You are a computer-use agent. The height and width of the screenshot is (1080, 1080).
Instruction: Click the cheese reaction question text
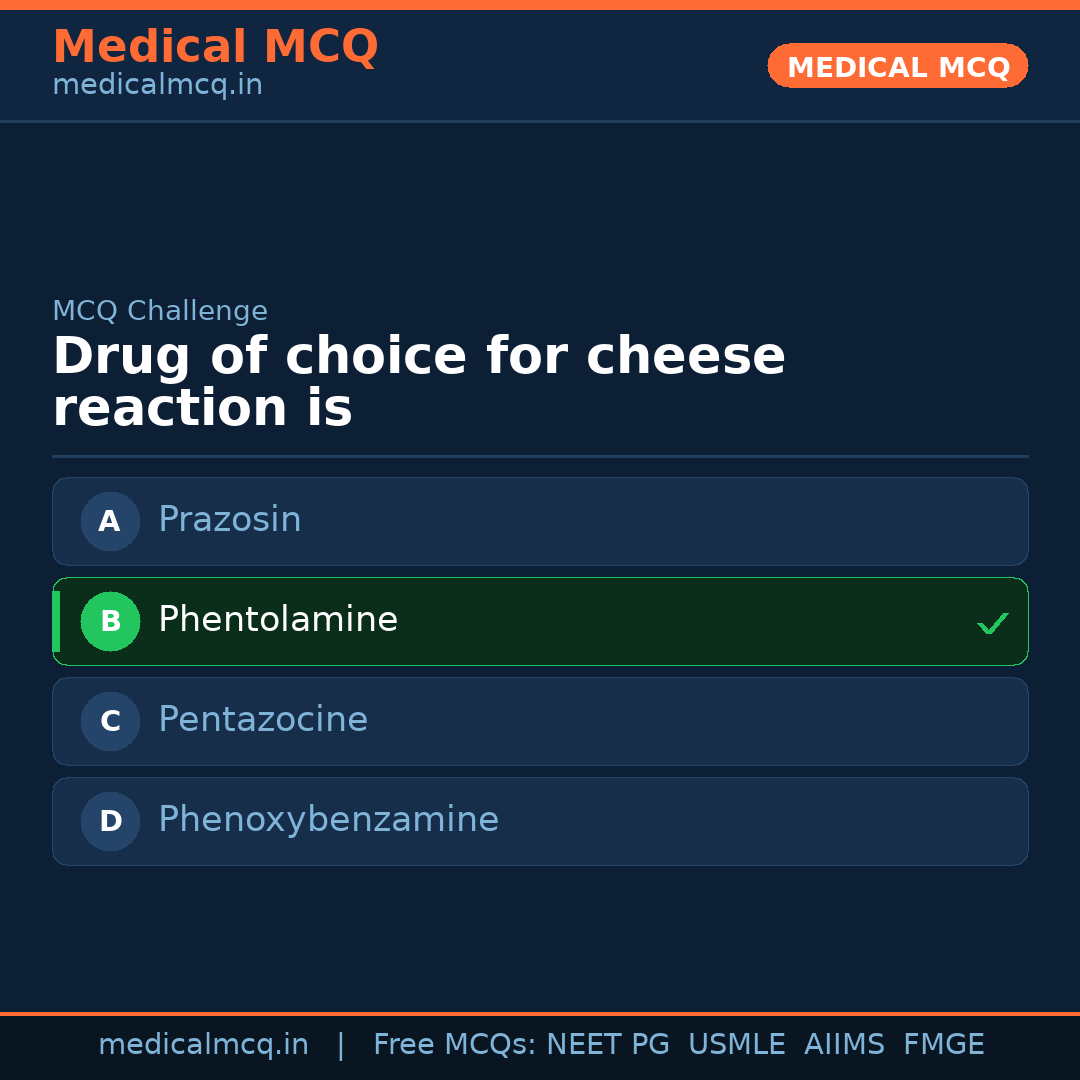pos(418,383)
